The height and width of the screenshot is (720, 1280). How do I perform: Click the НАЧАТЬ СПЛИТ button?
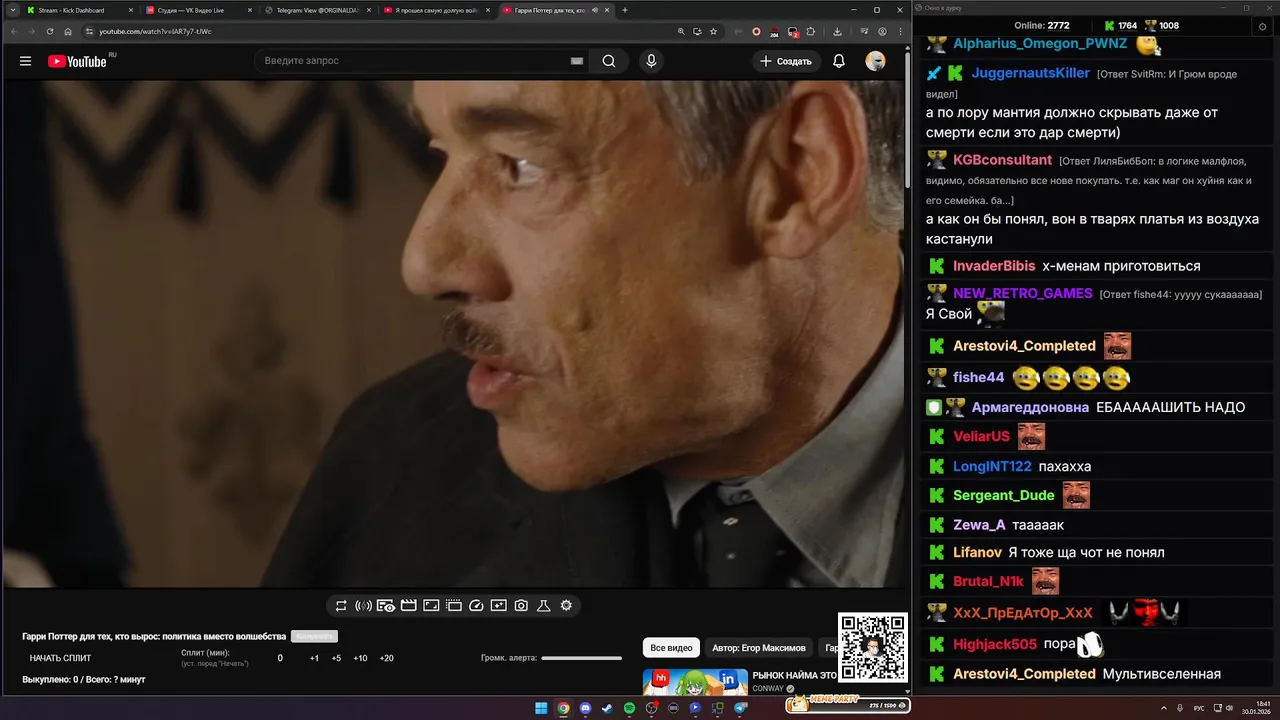tap(60, 658)
